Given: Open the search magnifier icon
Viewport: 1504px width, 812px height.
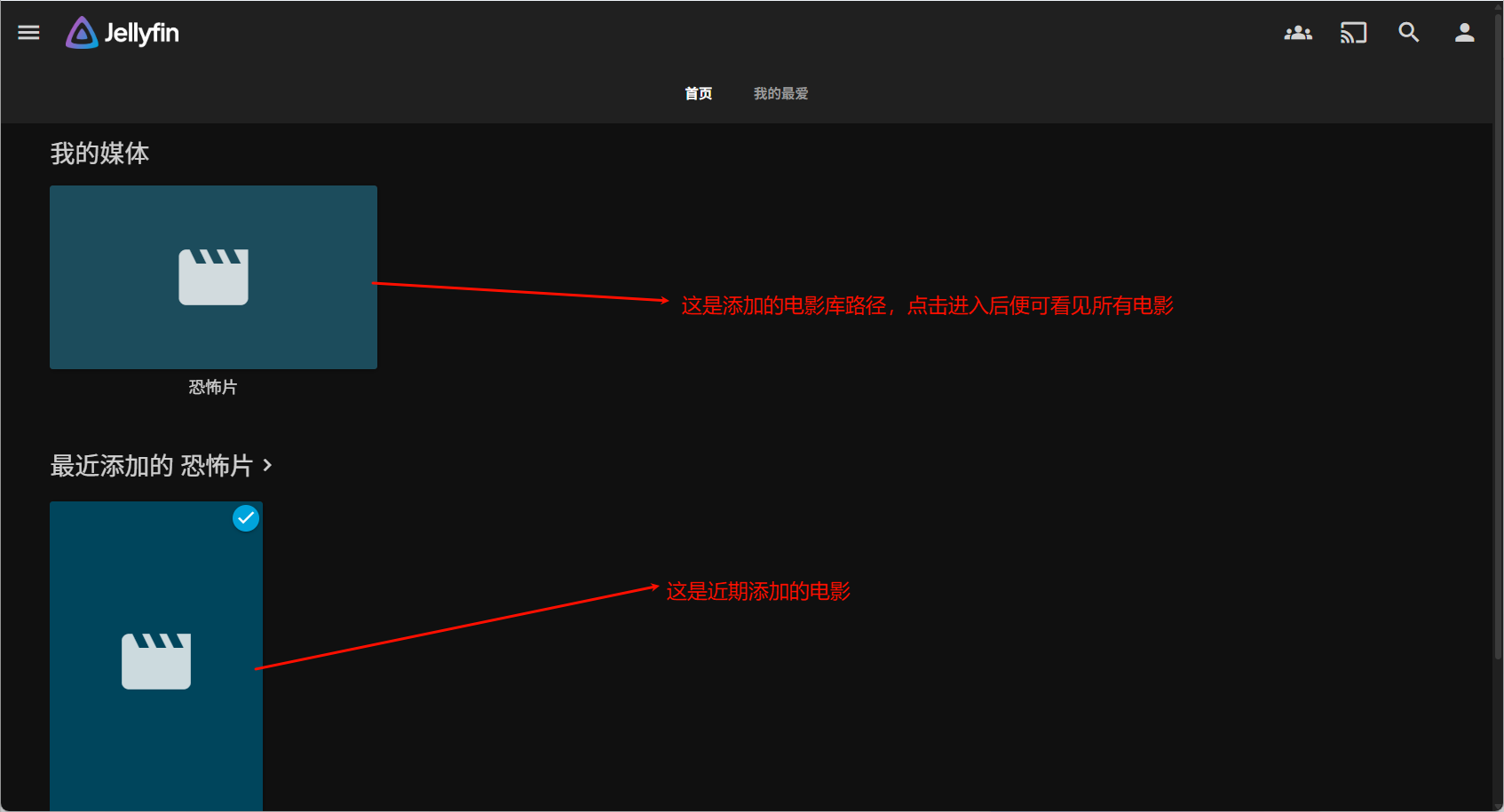Looking at the screenshot, I should click(x=1409, y=33).
